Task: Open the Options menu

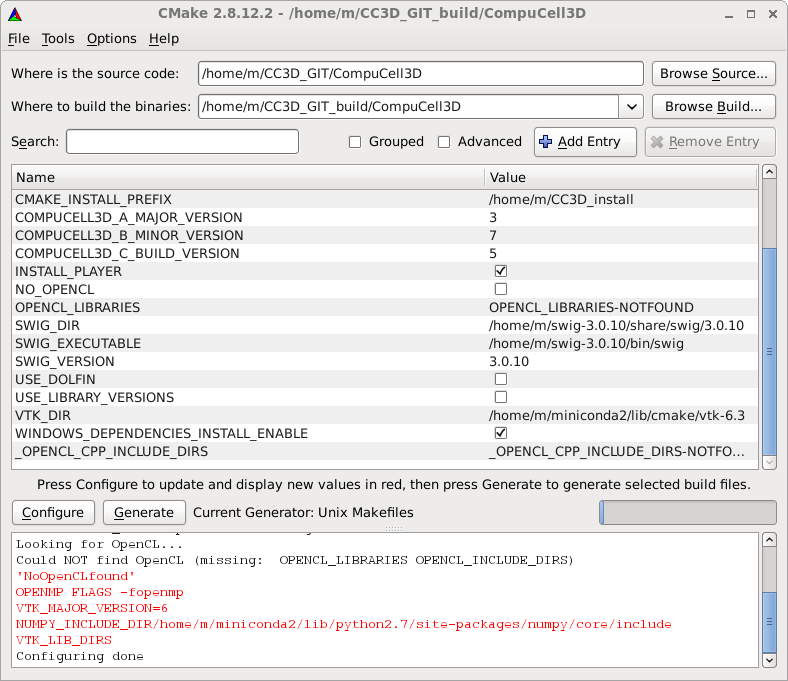Action: 111,38
